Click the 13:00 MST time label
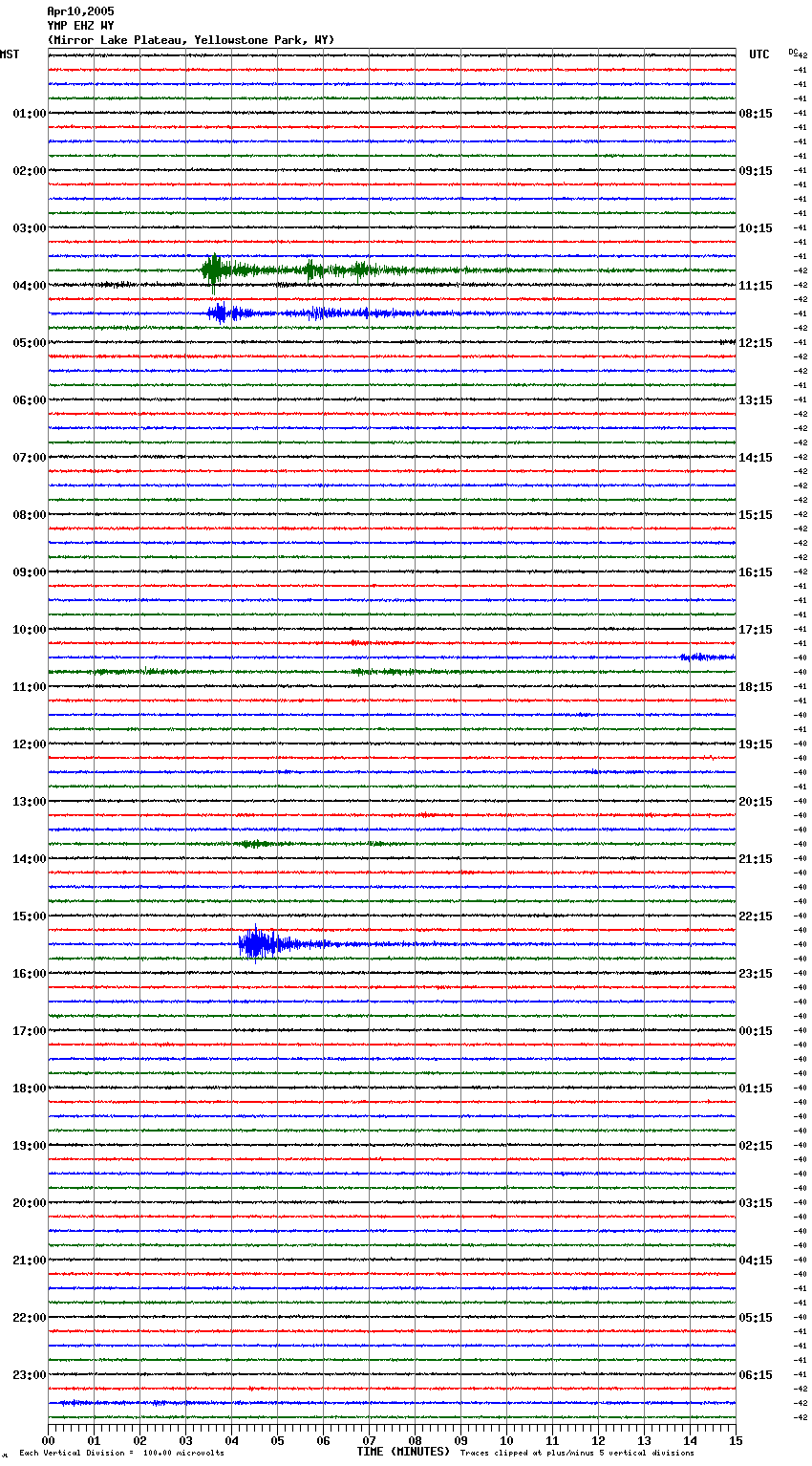The height and width of the screenshot is (1466, 812). pos(30,802)
